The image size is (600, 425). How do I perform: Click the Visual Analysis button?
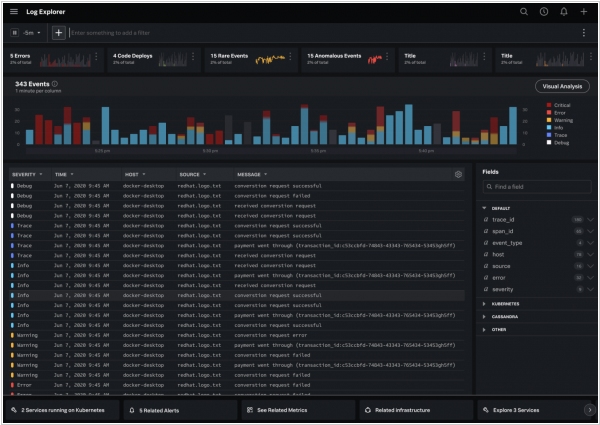pyautogui.click(x=561, y=87)
